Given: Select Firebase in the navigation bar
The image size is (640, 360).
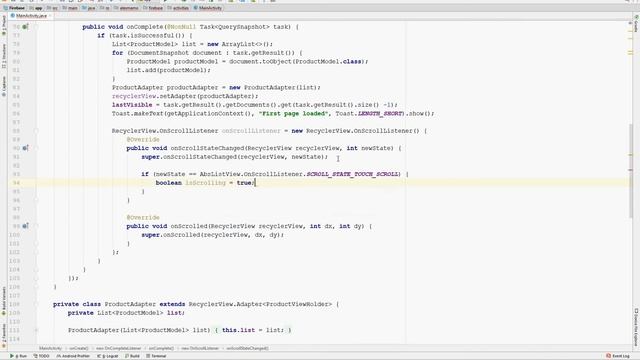Looking at the screenshot, I should tap(14, 8).
